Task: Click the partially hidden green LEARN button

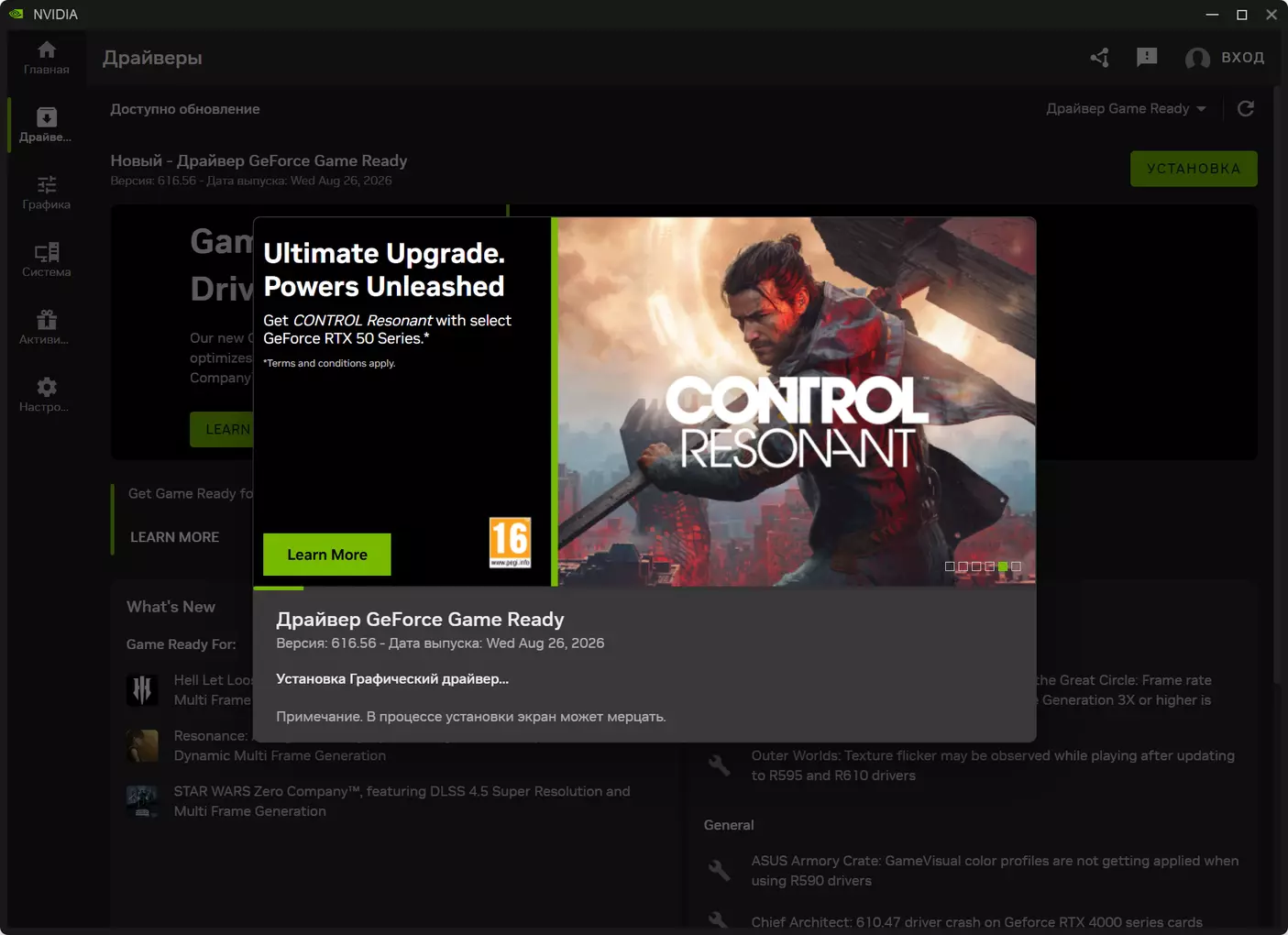Action: pyautogui.click(x=222, y=429)
